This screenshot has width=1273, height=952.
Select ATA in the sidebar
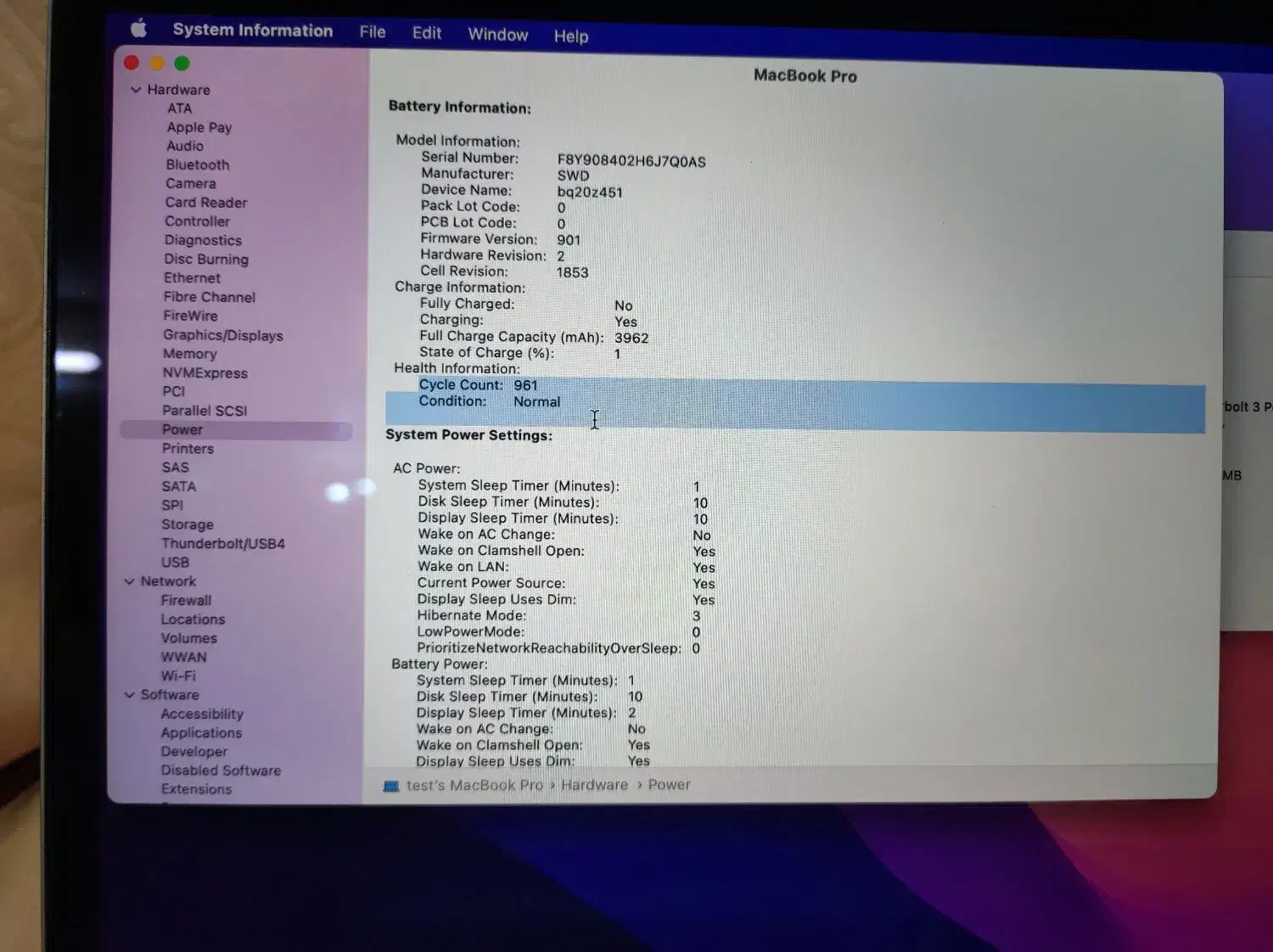pyautogui.click(x=179, y=109)
